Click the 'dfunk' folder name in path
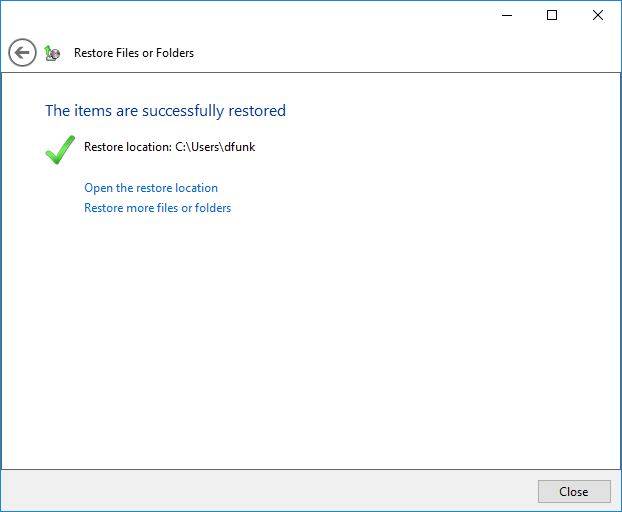 239,147
